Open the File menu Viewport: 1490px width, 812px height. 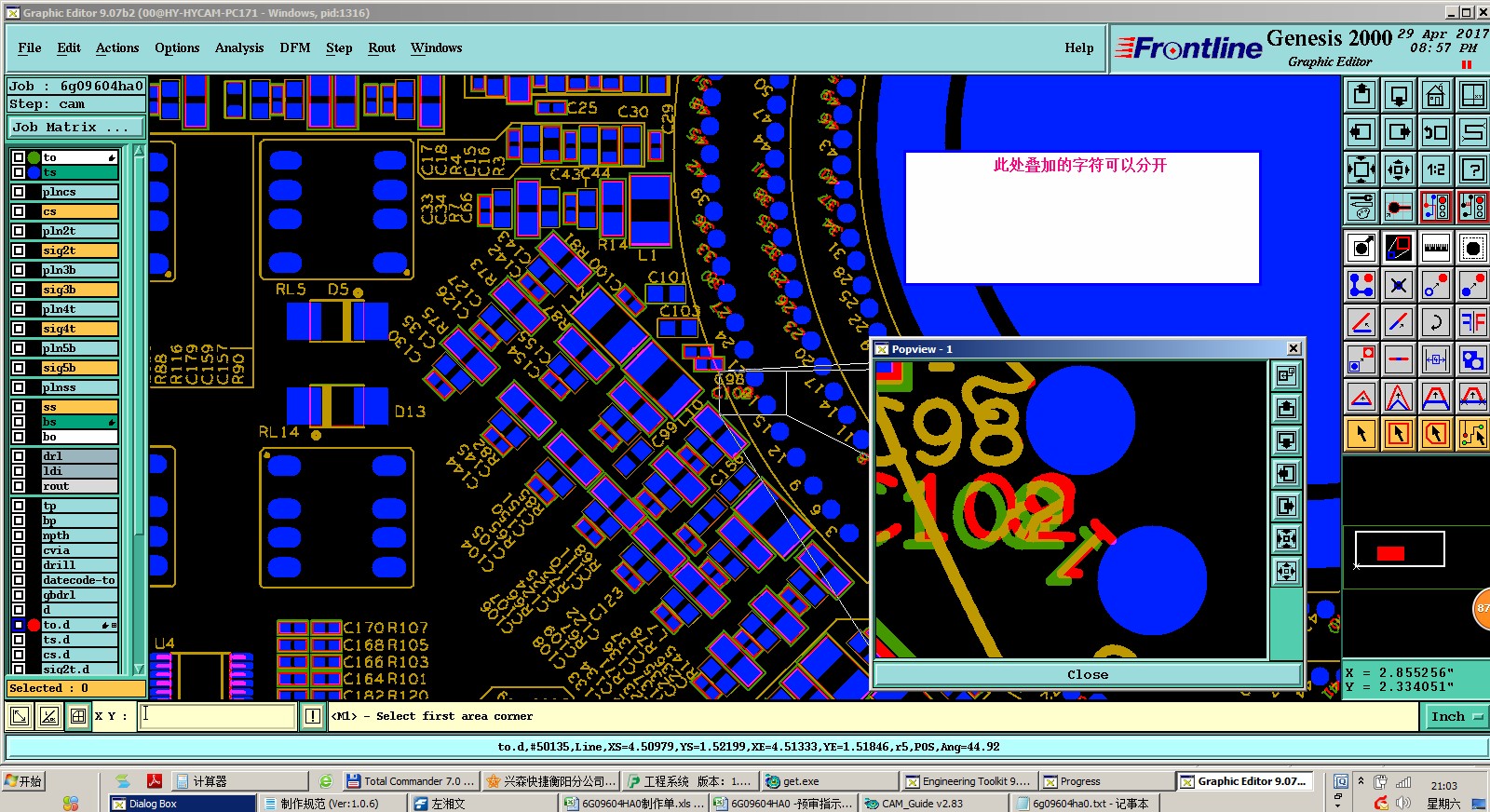pyautogui.click(x=30, y=47)
